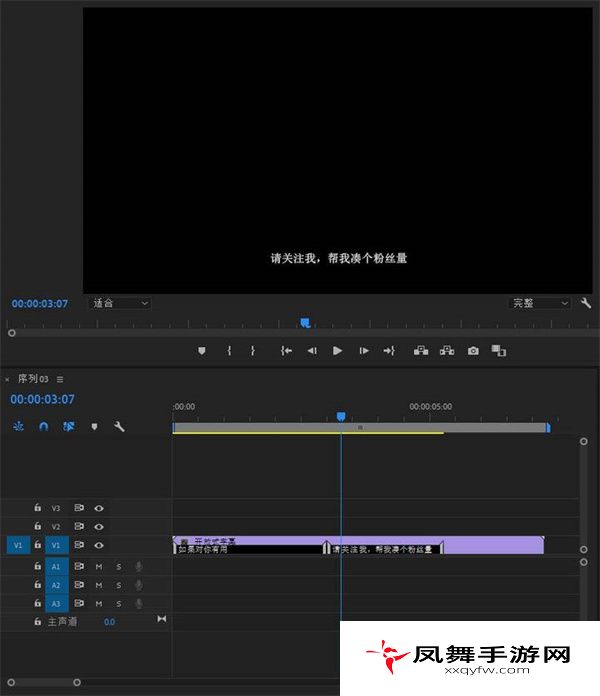
Task: Step back one frame
Action: click(x=312, y=351)
